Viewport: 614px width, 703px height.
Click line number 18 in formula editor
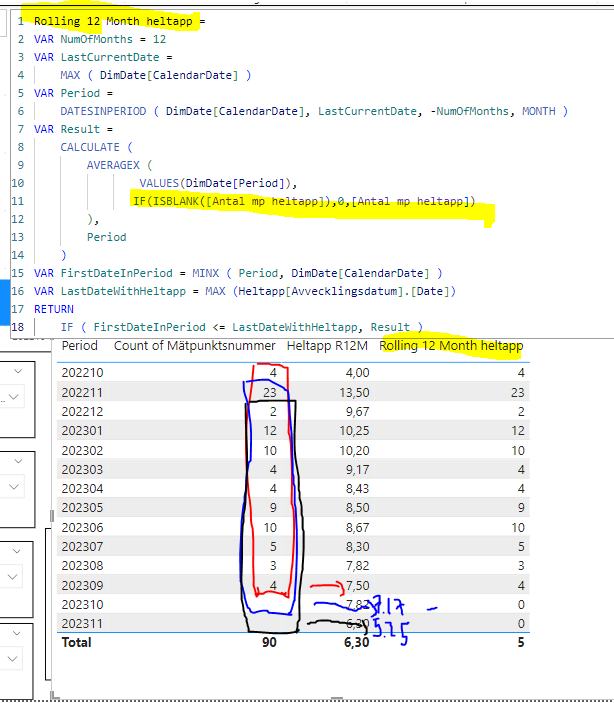17,327
